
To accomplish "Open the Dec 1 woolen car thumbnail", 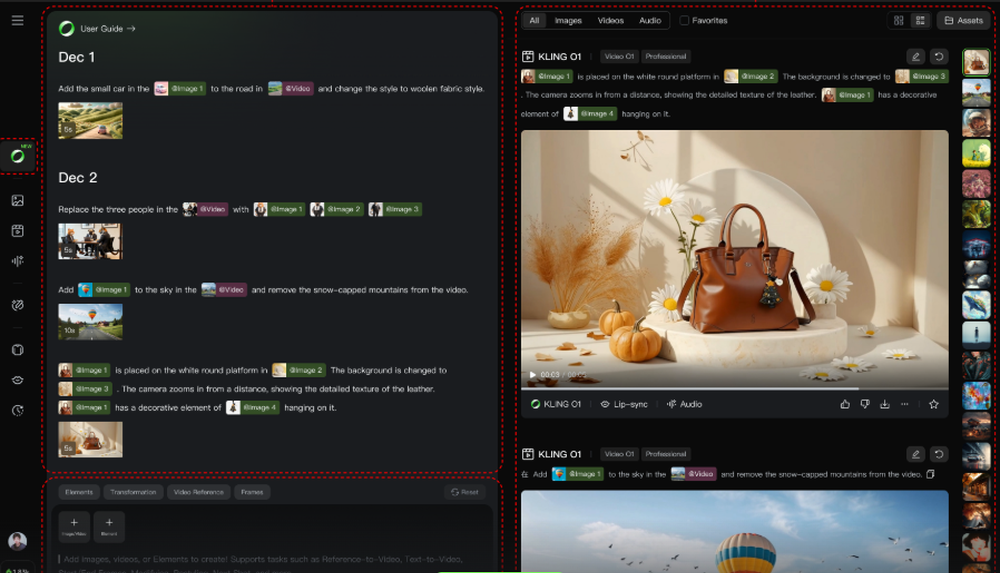I will tap(91, 121).
